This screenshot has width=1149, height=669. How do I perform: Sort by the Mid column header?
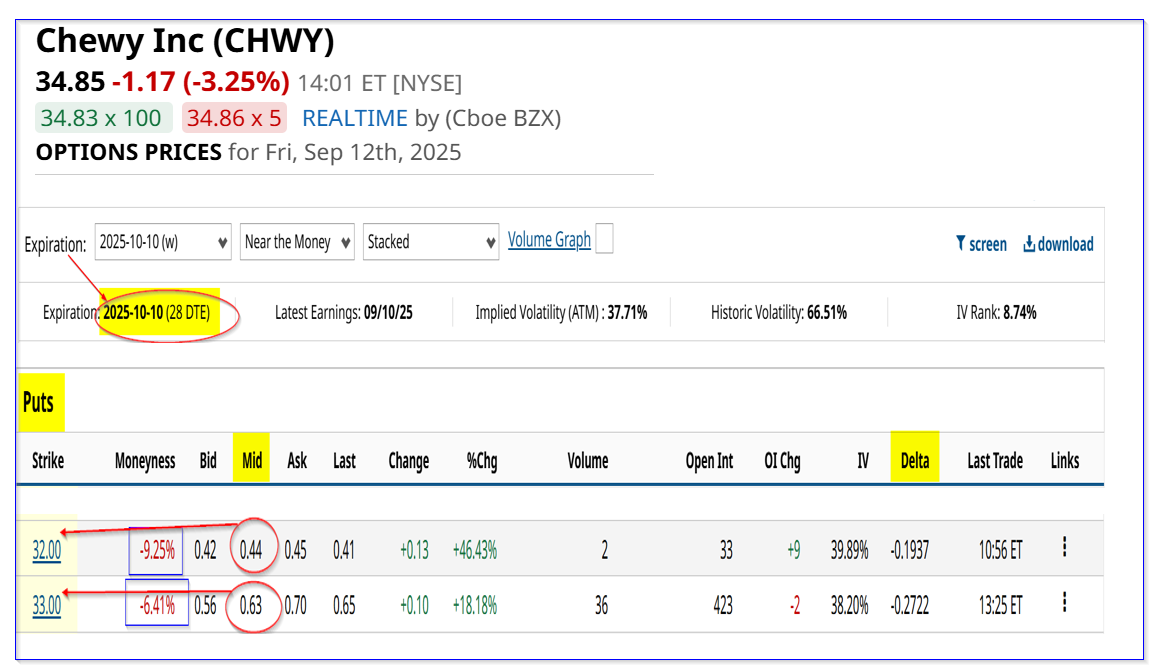(251, 461)
